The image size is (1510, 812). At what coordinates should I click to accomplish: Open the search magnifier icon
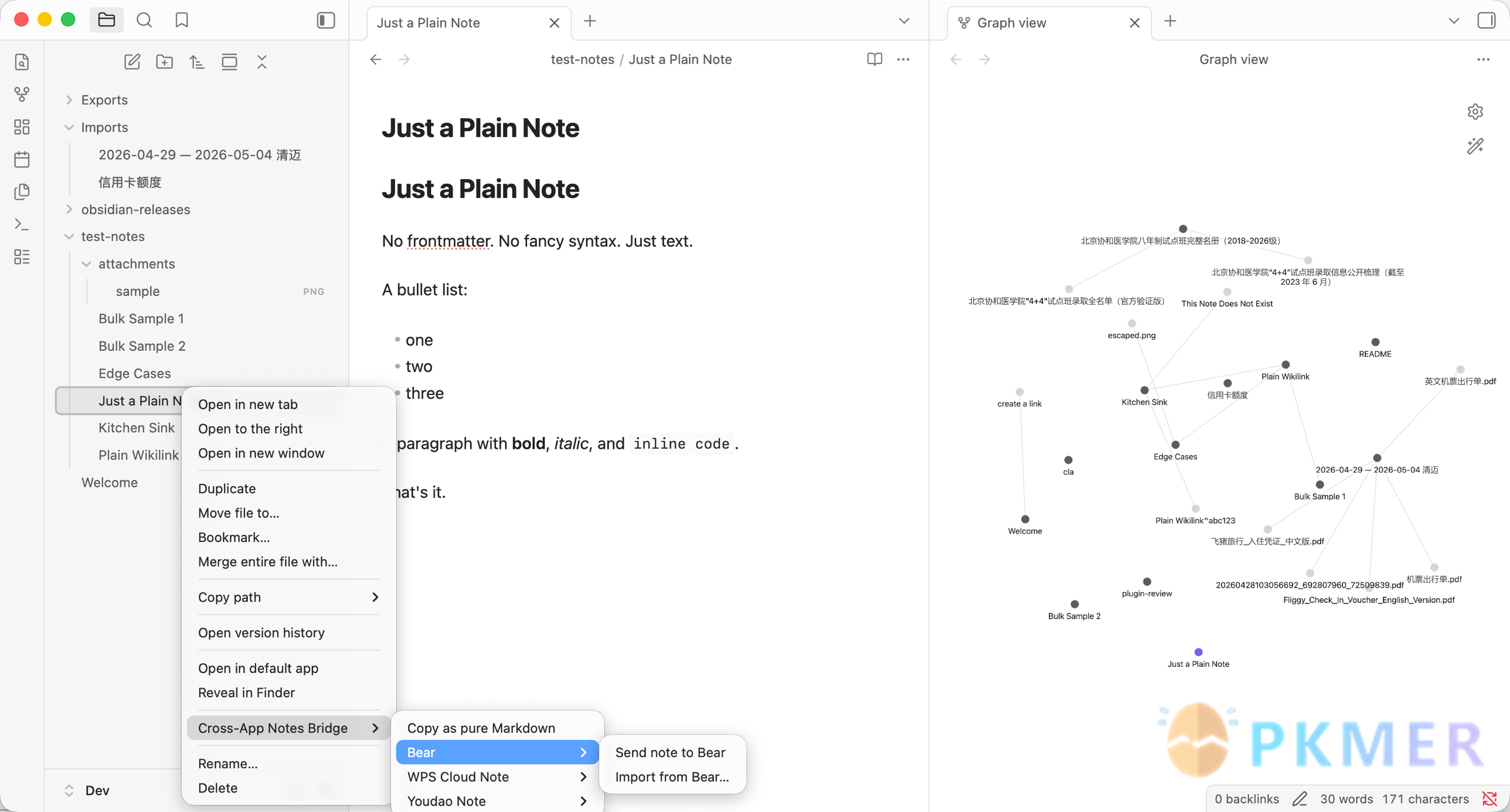(144, 21)
